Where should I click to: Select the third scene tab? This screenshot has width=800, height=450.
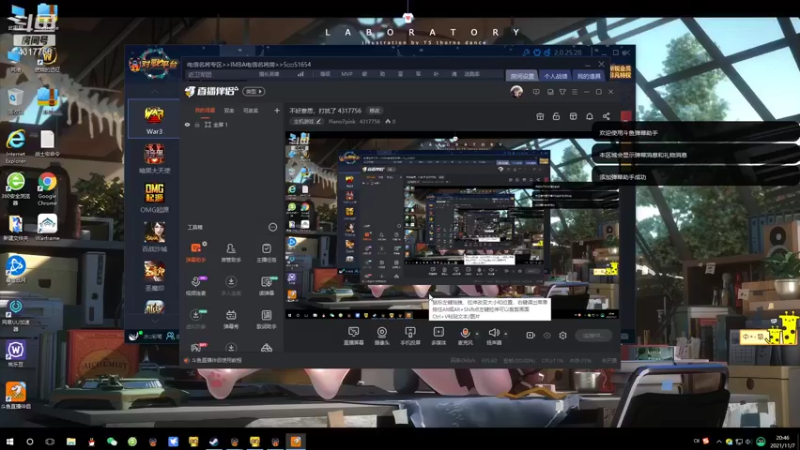click(x=251, y=110)
